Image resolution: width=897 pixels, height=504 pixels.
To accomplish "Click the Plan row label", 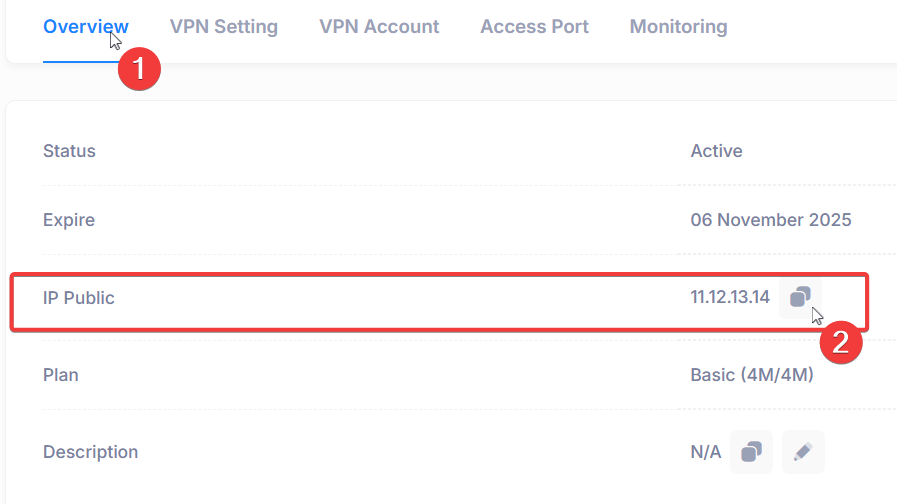I will (x=61, y=375).
